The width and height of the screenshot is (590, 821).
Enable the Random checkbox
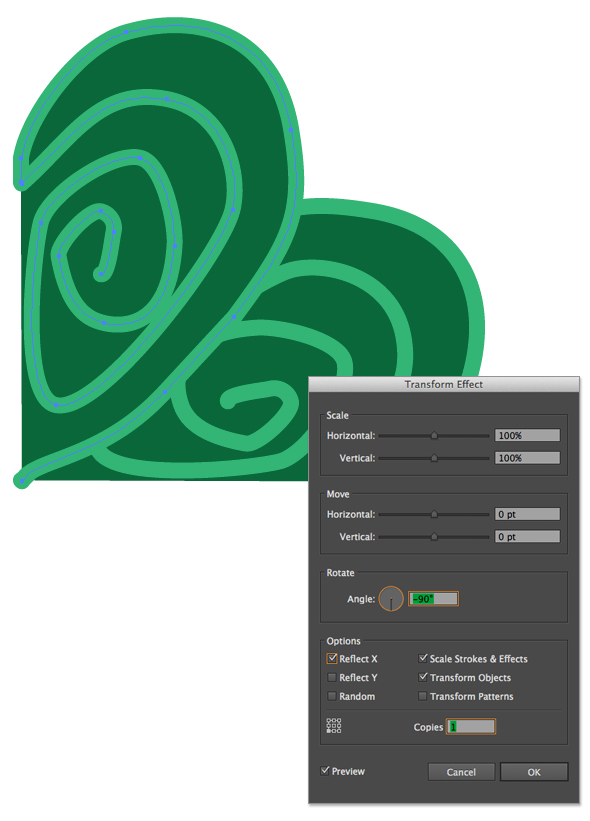click(332, 696)
